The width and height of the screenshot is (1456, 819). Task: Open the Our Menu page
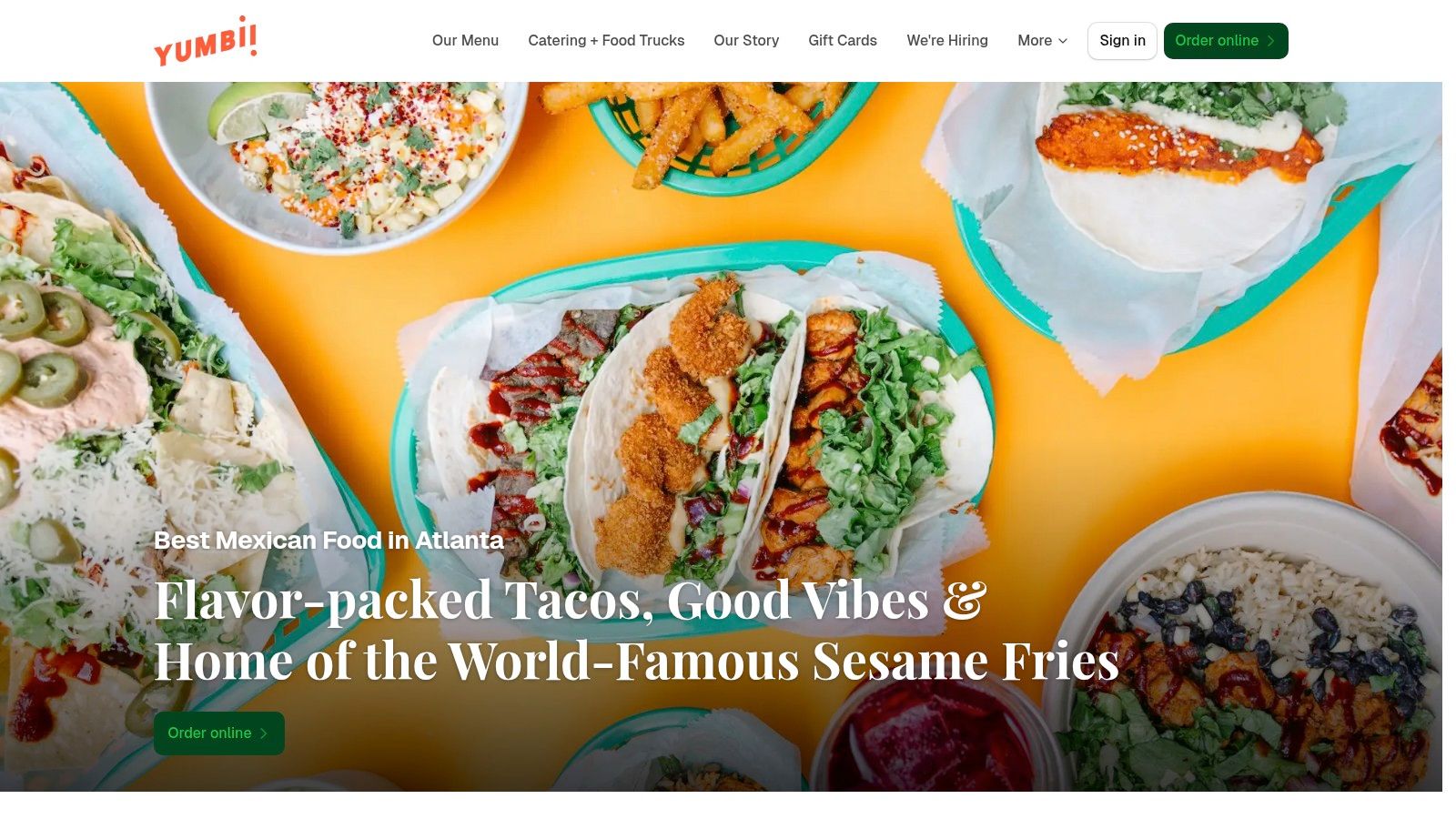[x=465, y=41]
